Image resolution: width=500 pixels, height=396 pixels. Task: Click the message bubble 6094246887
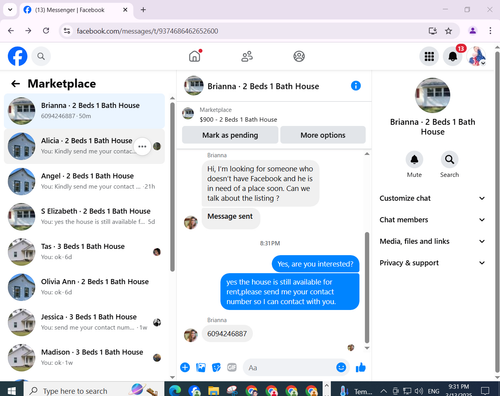227,334
